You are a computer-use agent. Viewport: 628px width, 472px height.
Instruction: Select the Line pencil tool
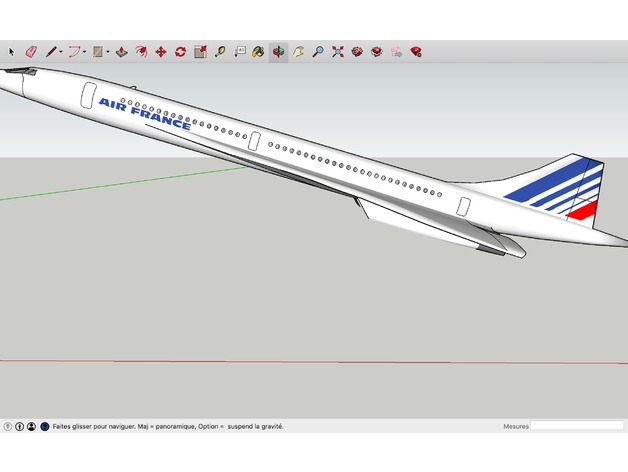pos(51,52)
